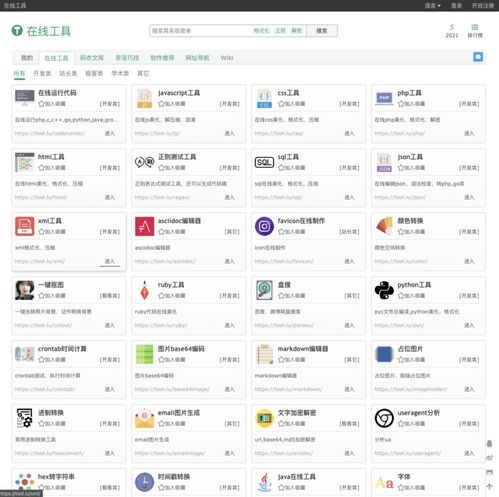Click the 正则 quick search tag
The height and width of the screenshot is (497, 499).
(280, 31)
